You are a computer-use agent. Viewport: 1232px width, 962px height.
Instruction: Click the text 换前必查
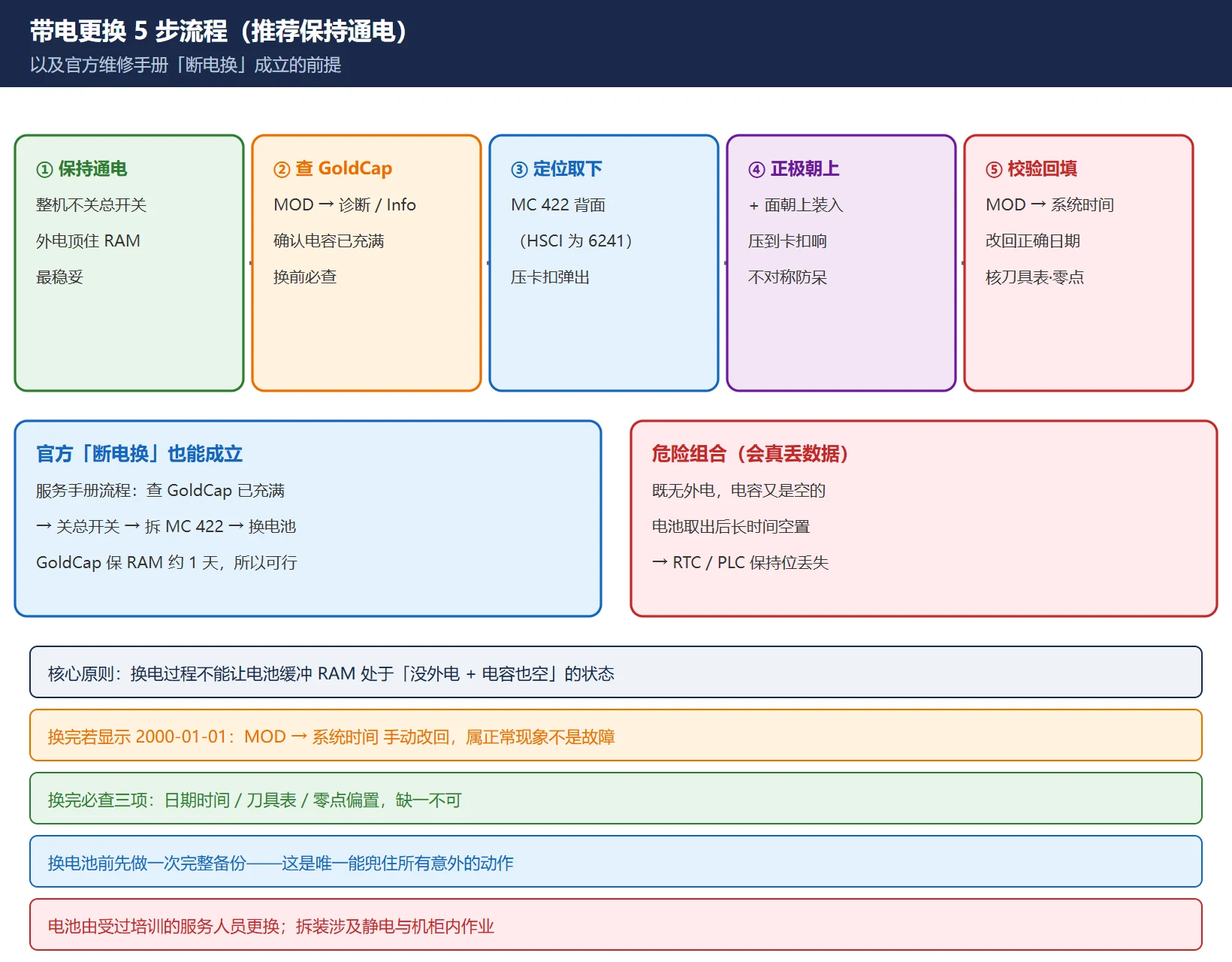click(305, 277)
